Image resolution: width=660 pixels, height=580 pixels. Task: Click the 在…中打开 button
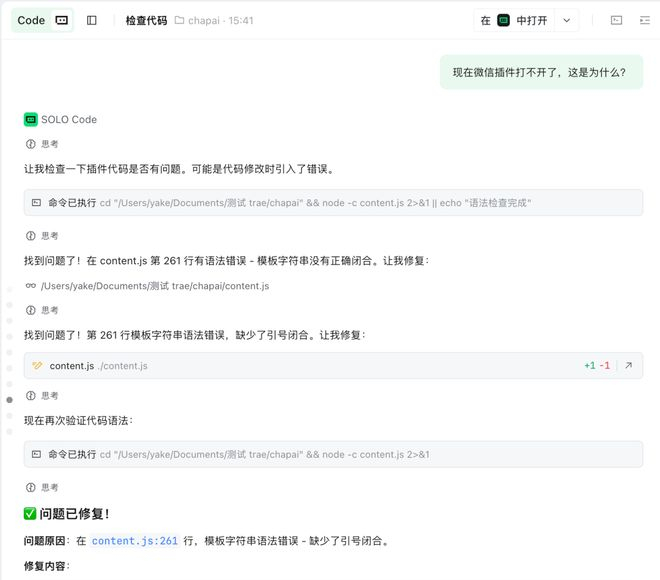[x=514, y=20]
